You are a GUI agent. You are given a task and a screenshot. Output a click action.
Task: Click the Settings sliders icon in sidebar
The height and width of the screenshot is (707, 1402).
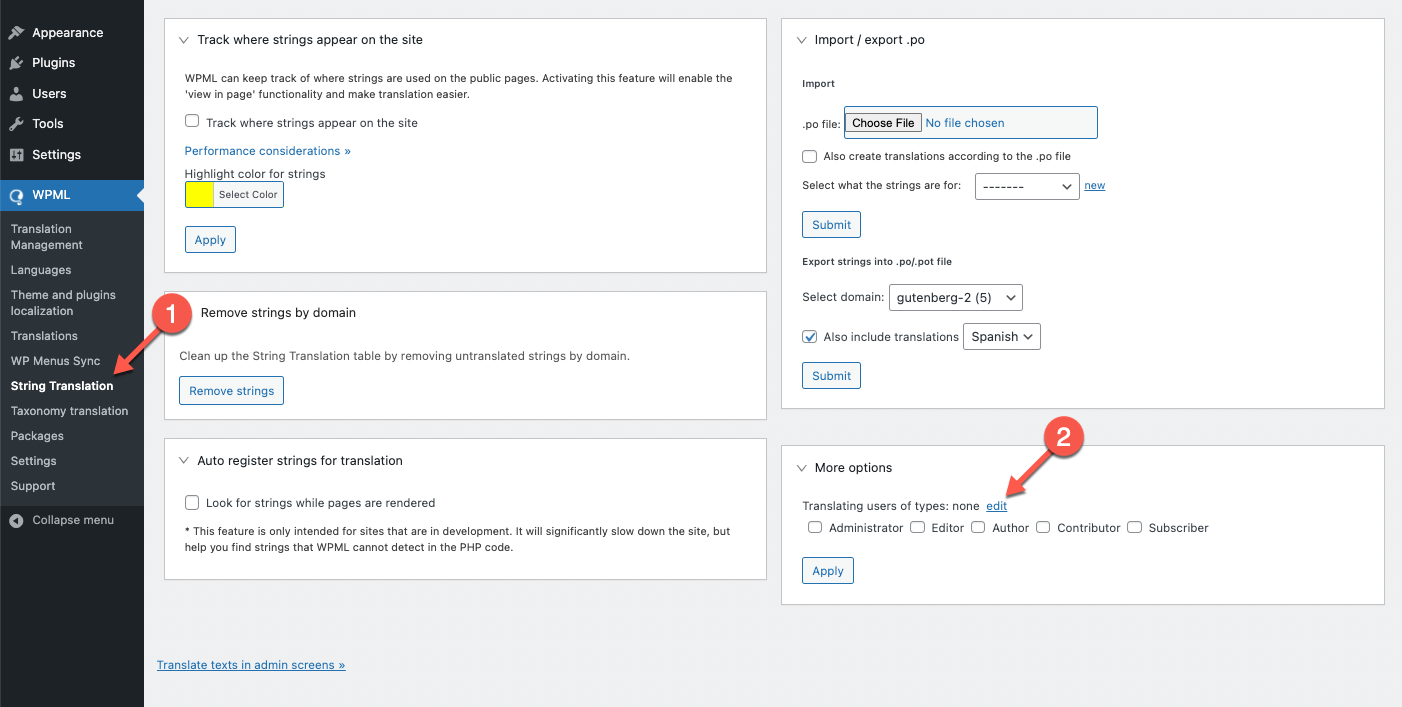pyautogui.click(x=16, y=155)
